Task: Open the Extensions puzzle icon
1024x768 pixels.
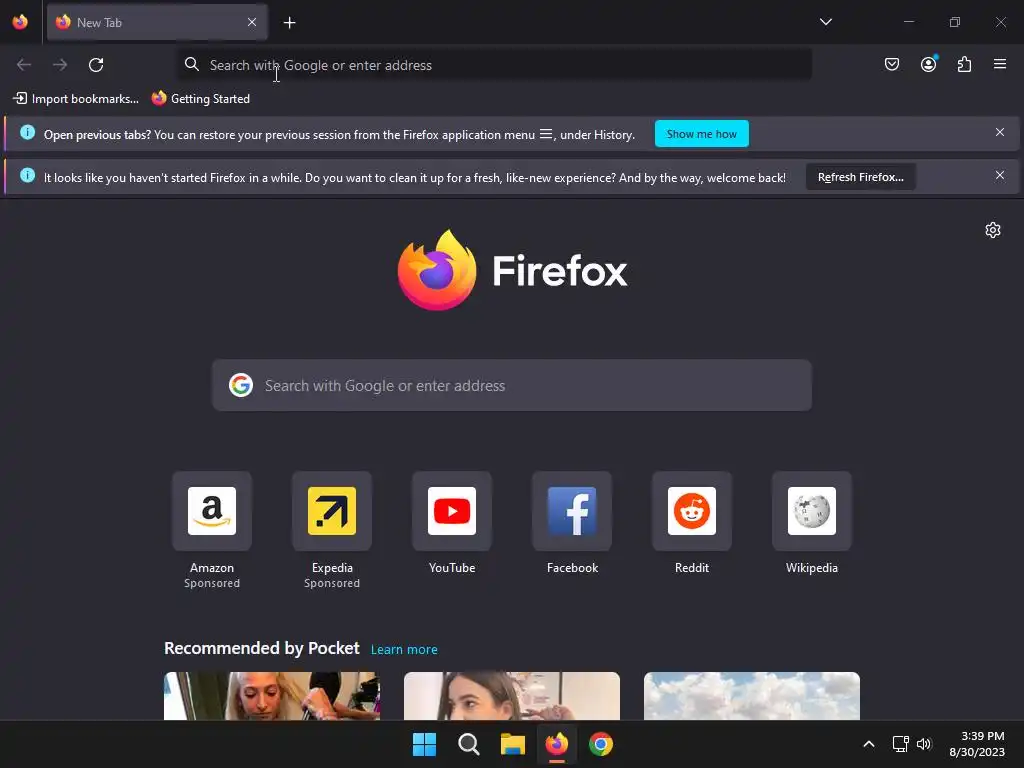Action: click(964, 64)
